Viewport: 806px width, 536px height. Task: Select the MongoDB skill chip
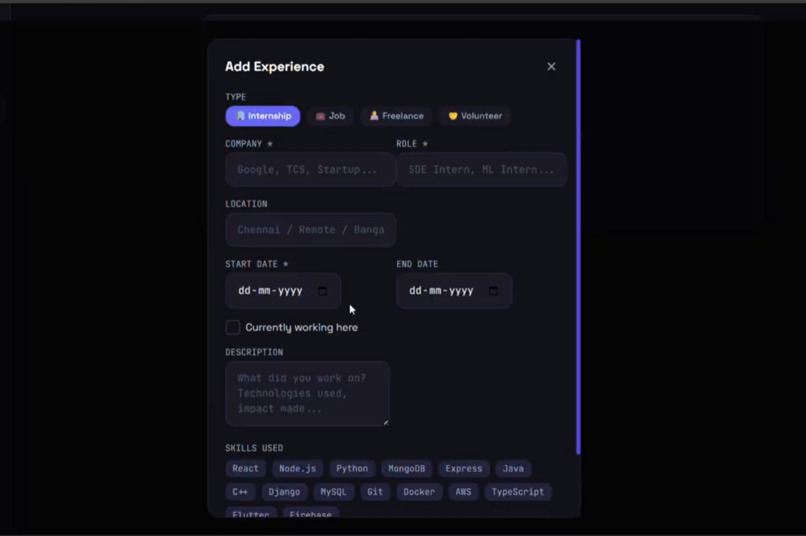point(407,469)
